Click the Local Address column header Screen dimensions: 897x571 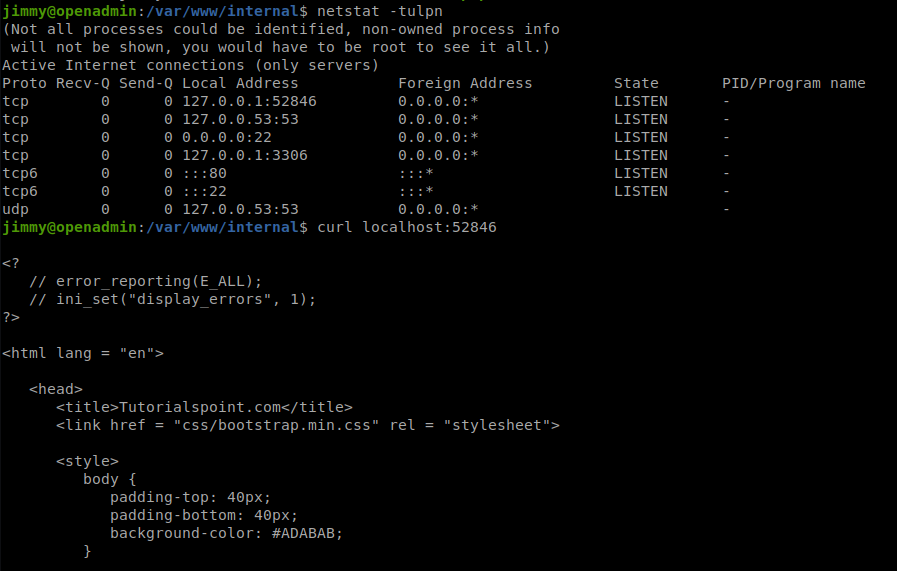[240, 84]
